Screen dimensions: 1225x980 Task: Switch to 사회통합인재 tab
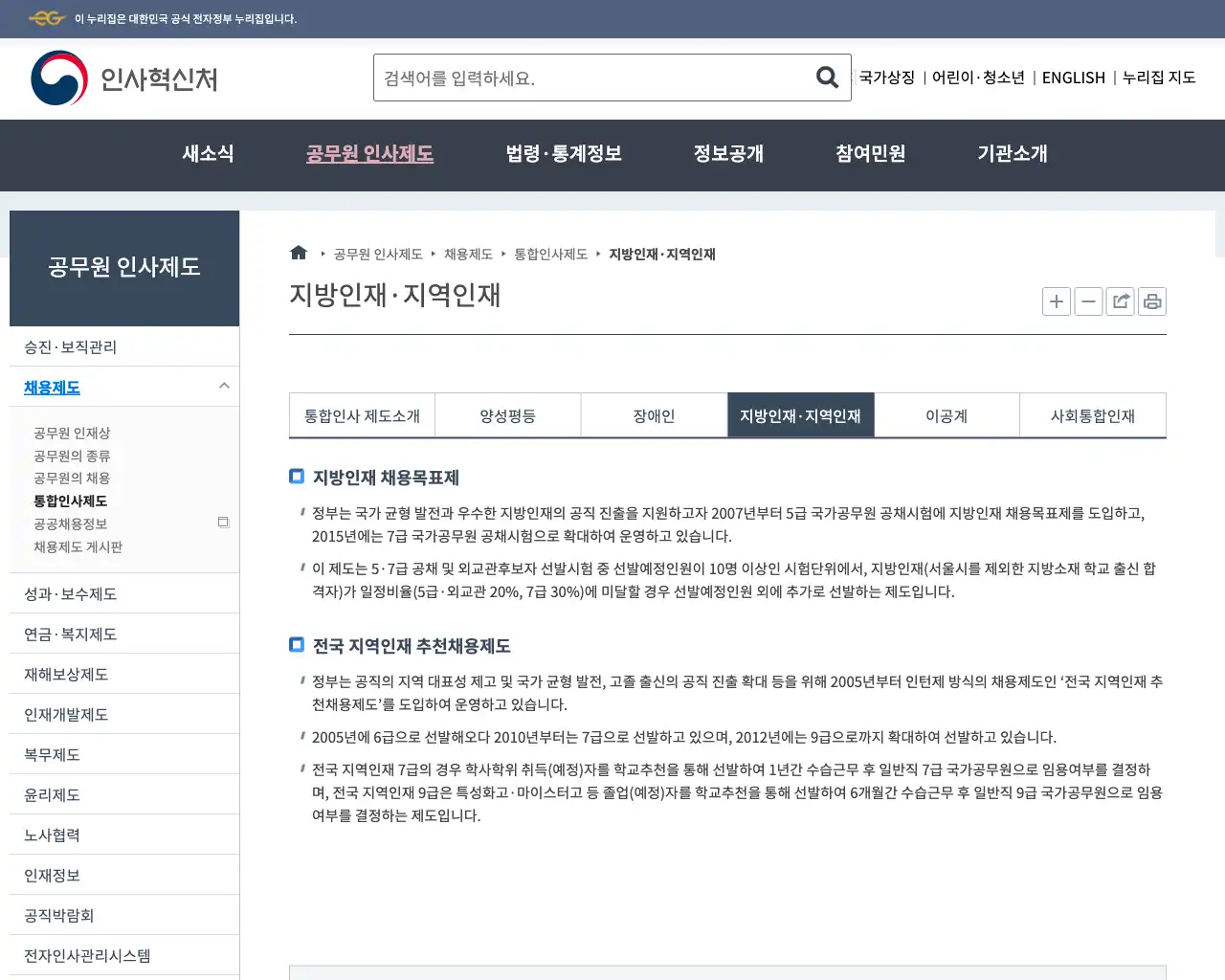(x=1093, y=415)
